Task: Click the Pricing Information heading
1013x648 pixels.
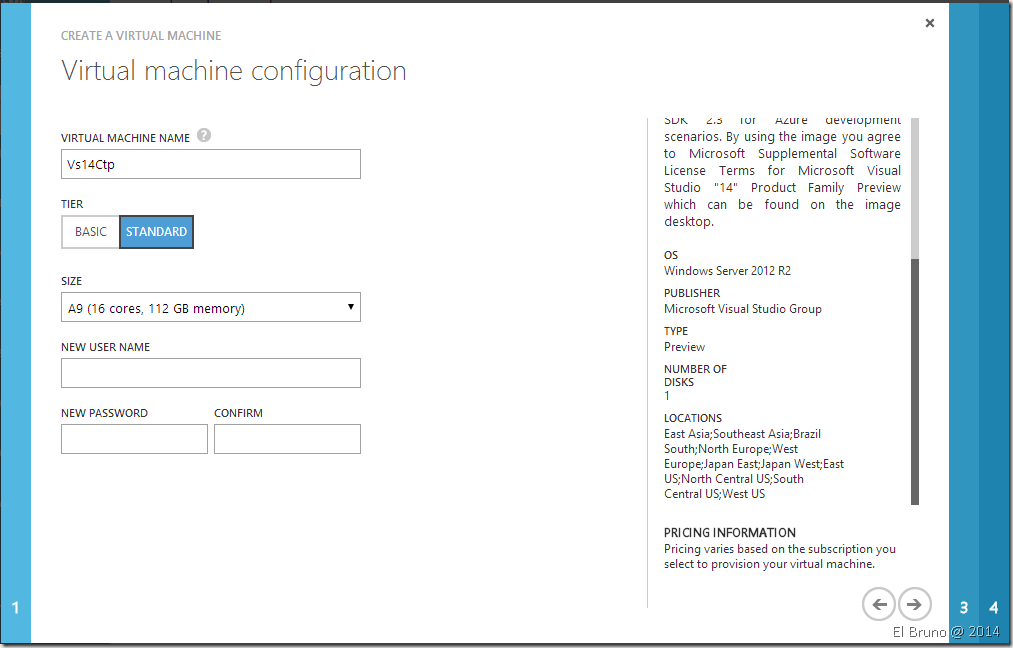Action: click(x=729, y=533)
